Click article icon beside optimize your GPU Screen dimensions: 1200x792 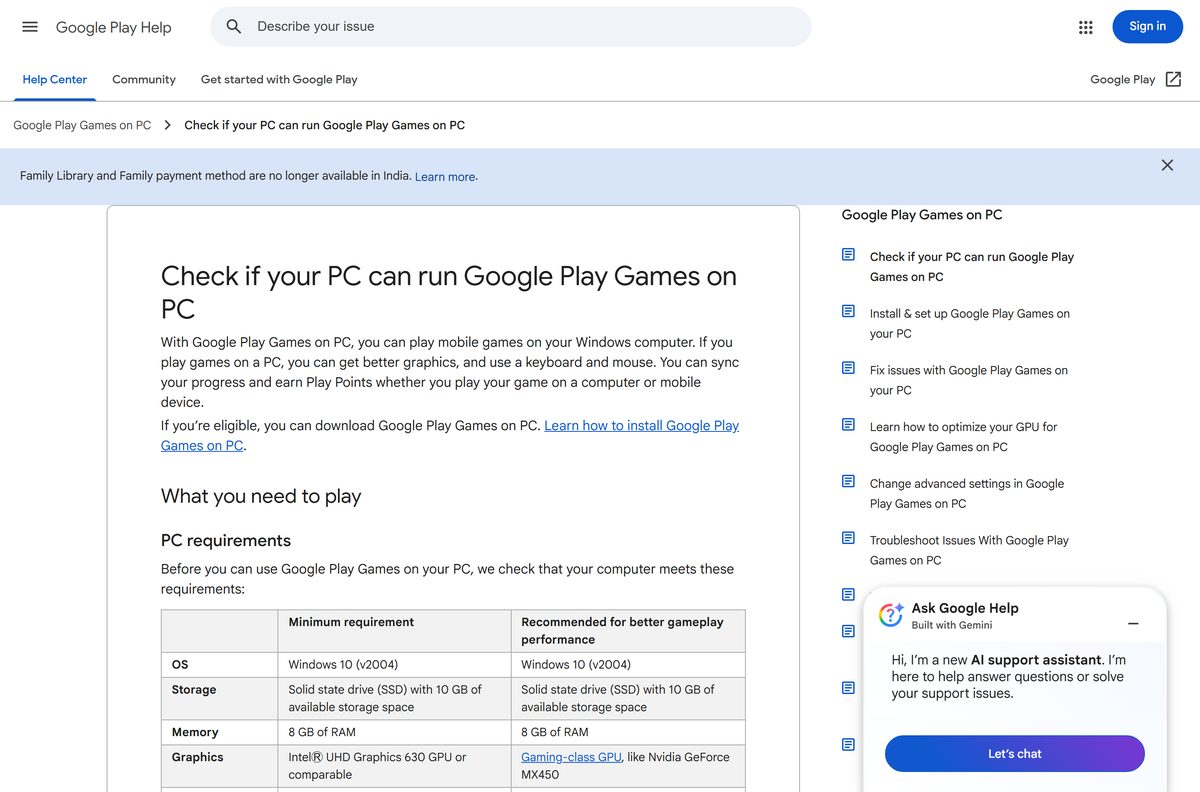click(848, 425)
